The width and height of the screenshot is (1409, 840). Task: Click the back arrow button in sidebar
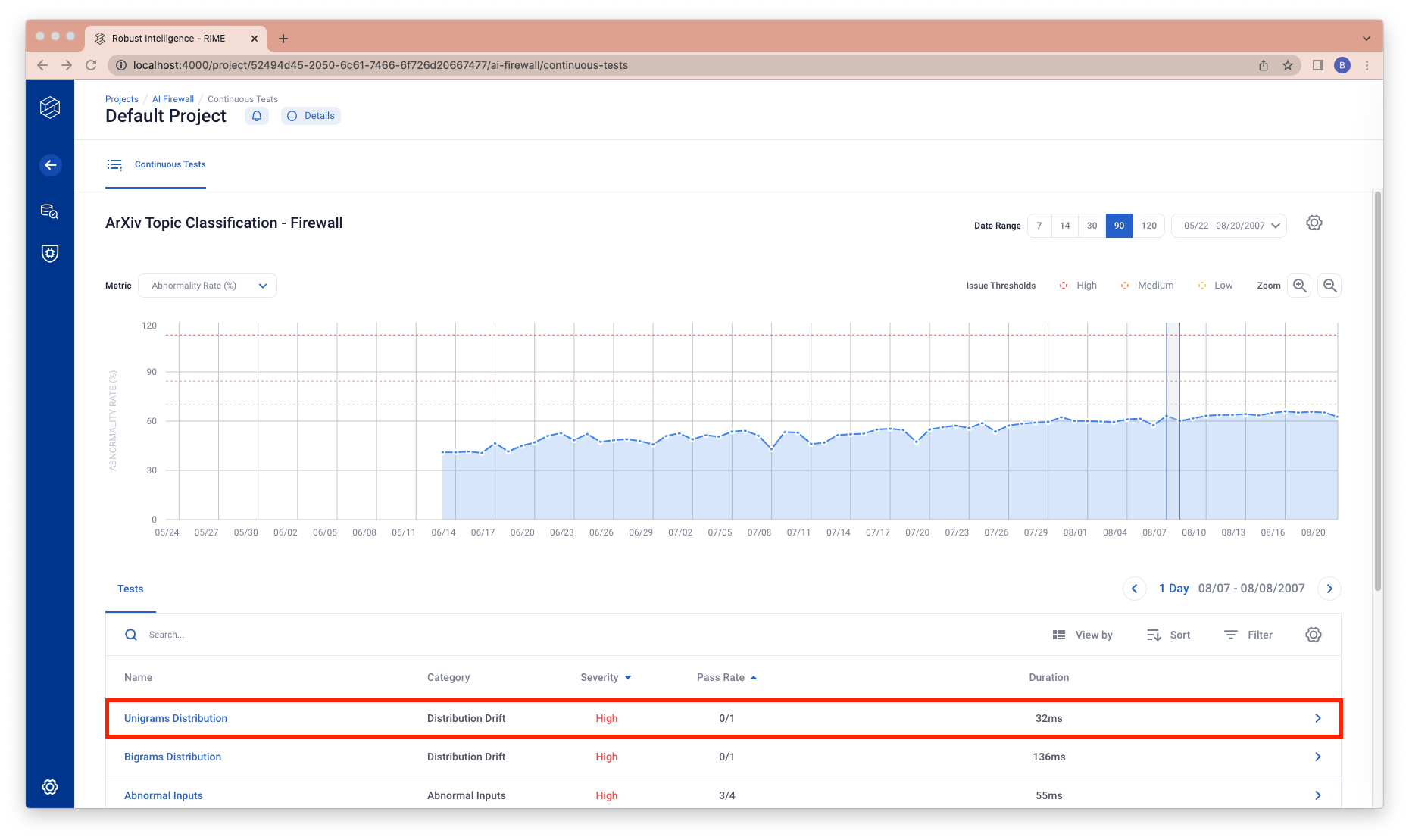pyautogui.click(x=50, y=165)
